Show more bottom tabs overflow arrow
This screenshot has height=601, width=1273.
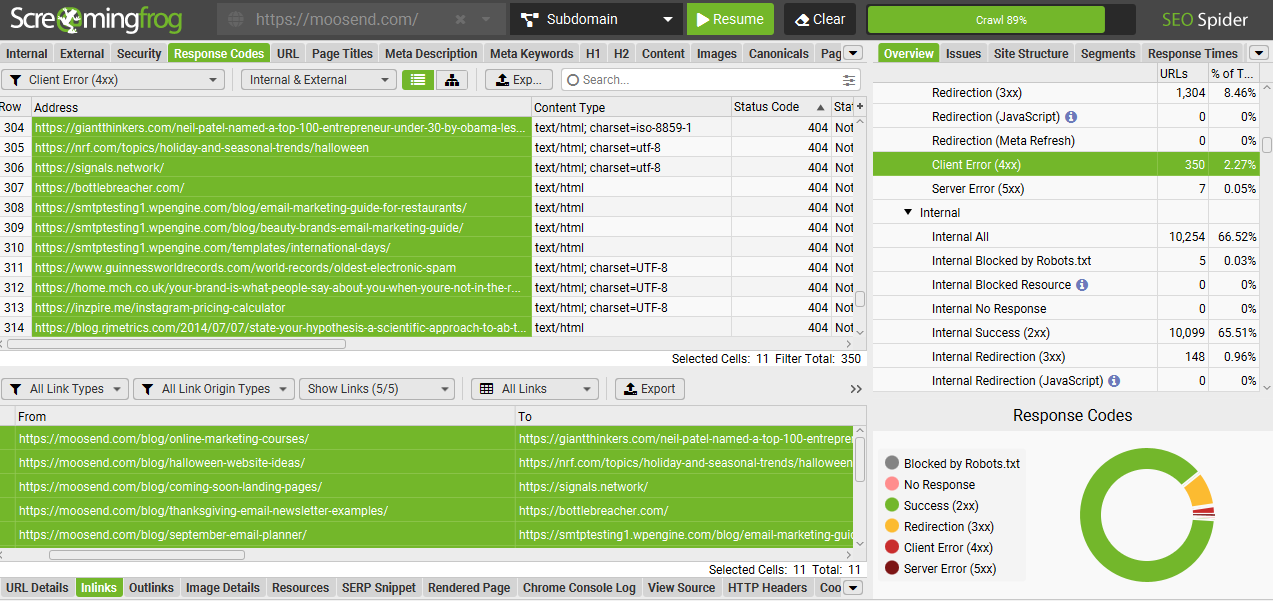tap(853, 588)
